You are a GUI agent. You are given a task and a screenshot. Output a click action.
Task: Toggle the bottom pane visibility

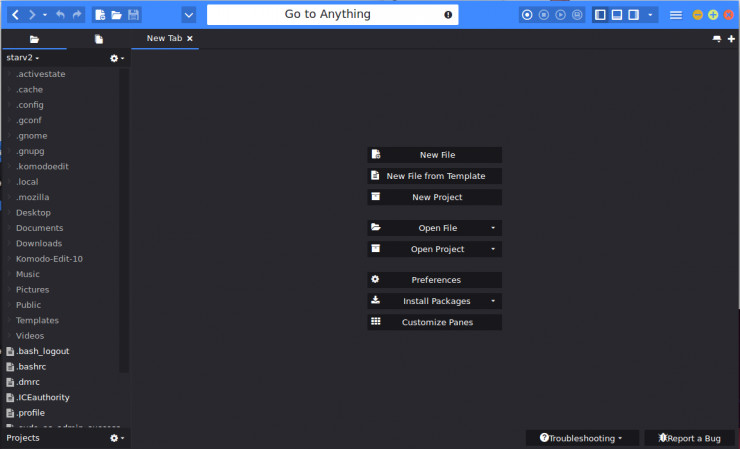pyautogui.click(x=617, y=15)
